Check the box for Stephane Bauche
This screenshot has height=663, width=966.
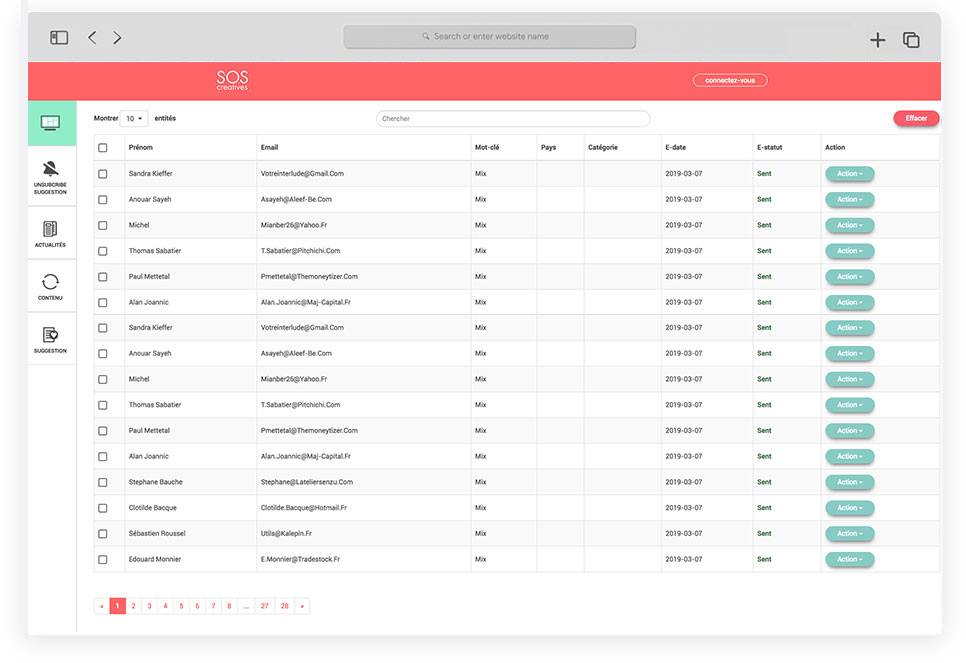click(103, 482)
